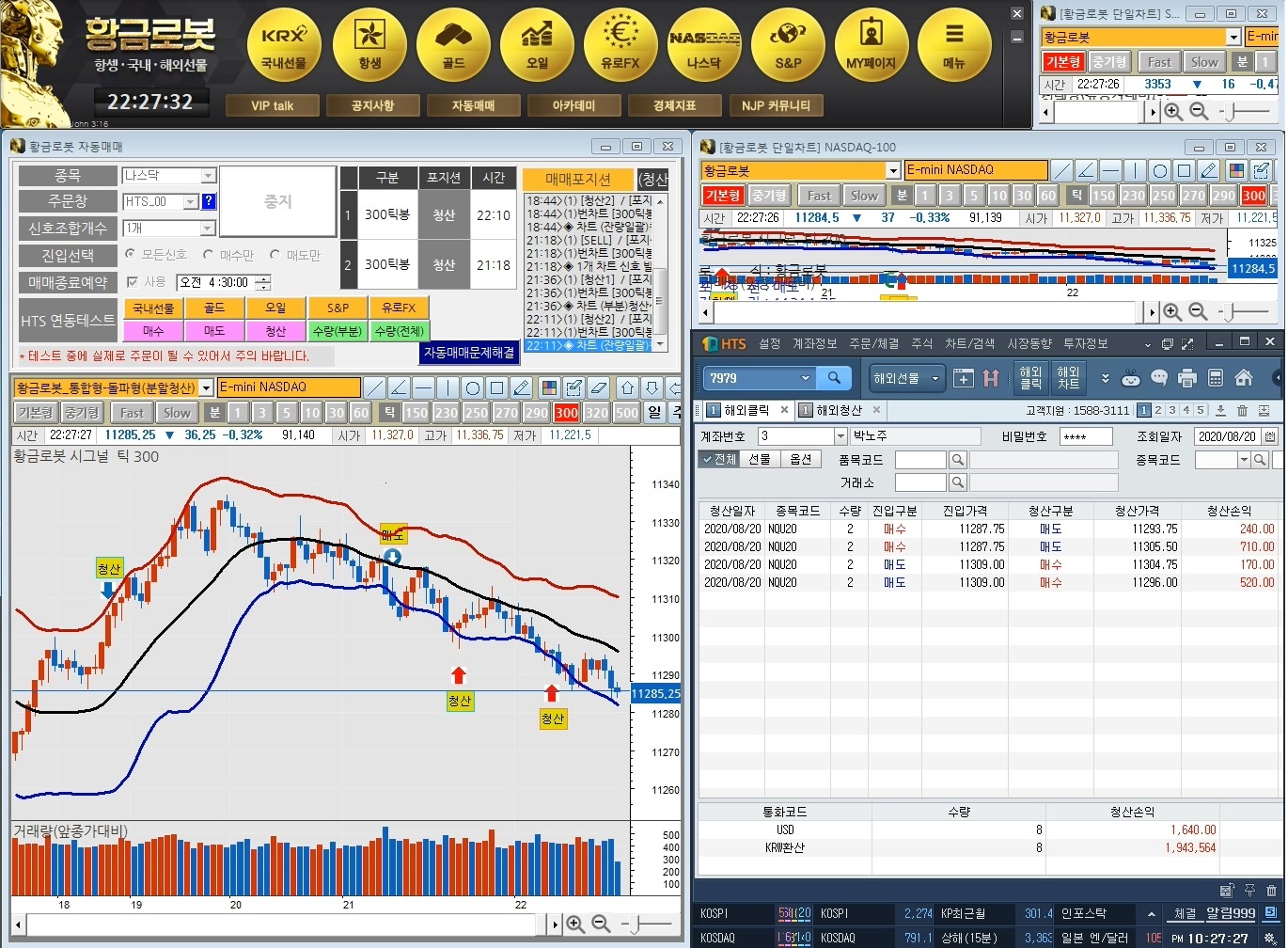Screen dimensions: 1288x948
Task: Switch to the 해외청산 tab
Action: 838,410
